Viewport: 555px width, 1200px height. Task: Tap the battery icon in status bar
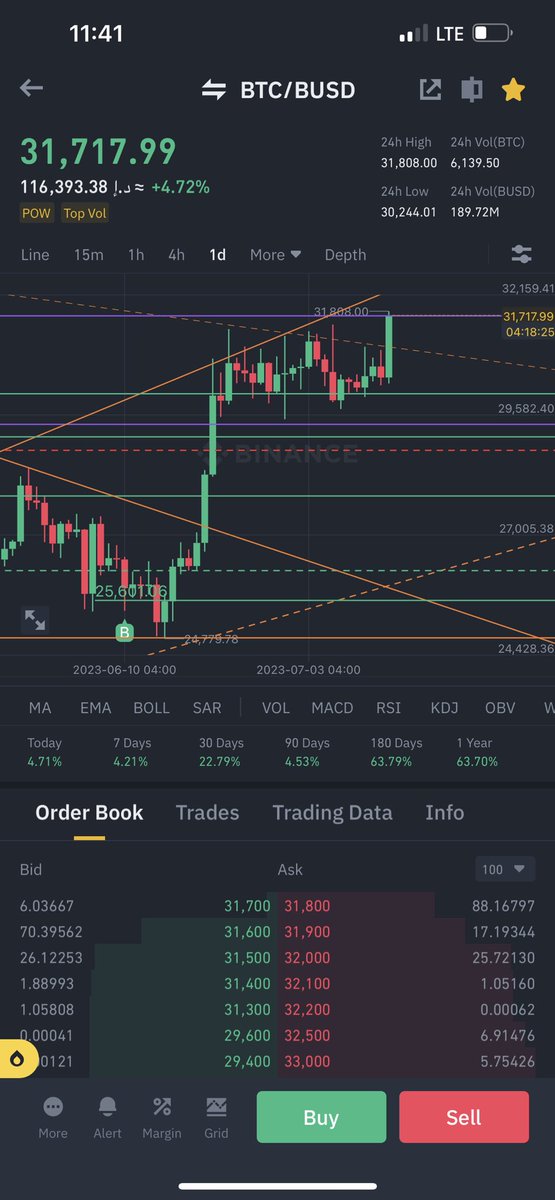(x=492, y=34)
